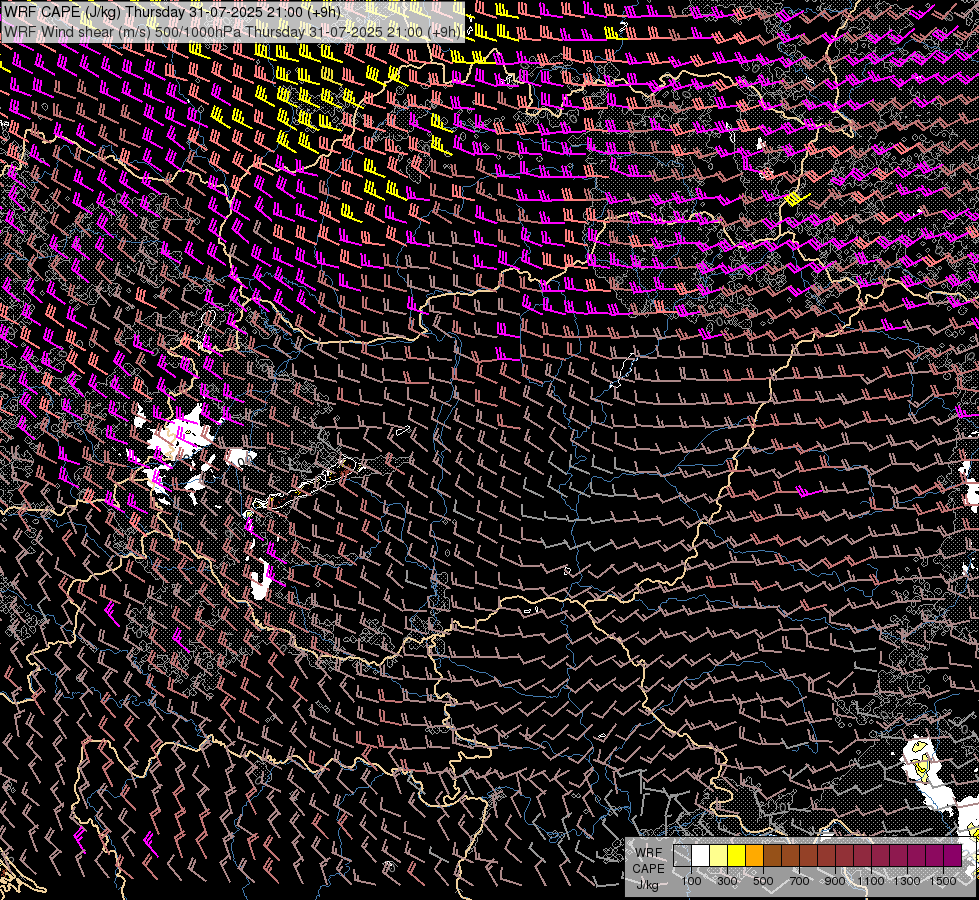Click the WRF CAPE title line
This screenshot has width=979, height=900.
tap(174, 12)
